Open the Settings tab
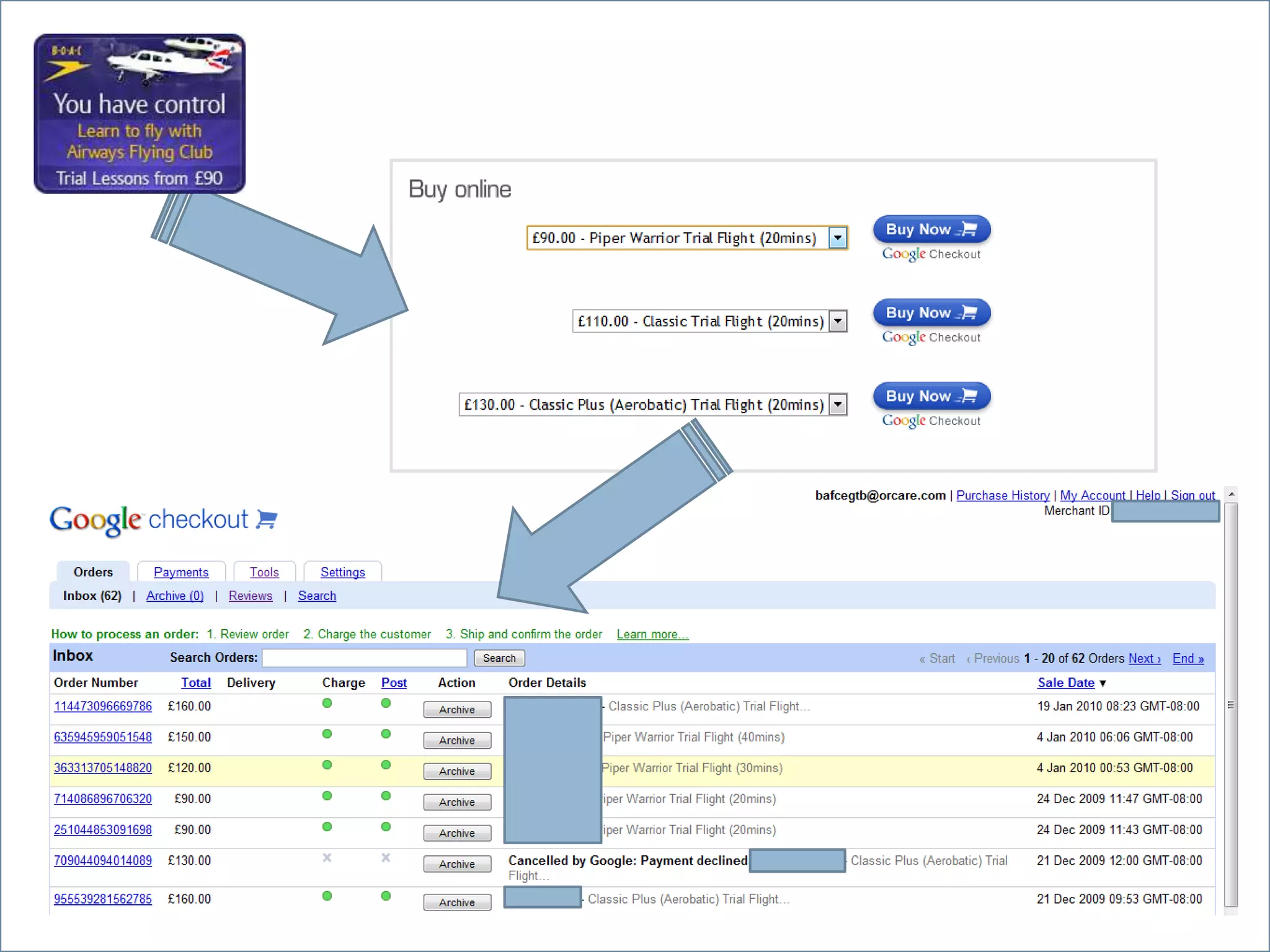Screen dimensions: 1270x952 click(x=342, y=572)
